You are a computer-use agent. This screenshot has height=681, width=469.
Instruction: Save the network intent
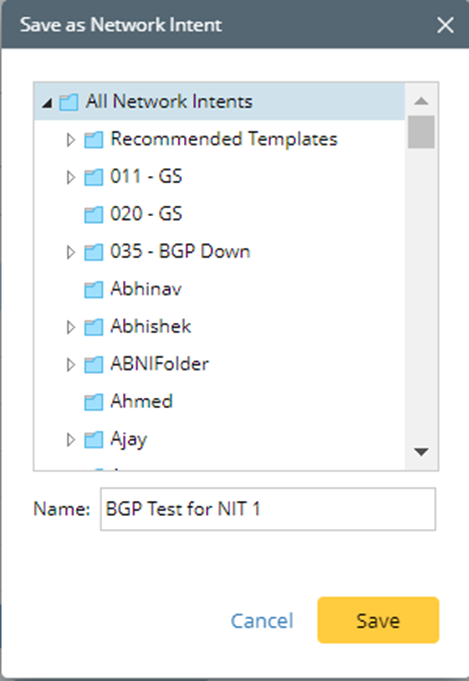[378, 620]
